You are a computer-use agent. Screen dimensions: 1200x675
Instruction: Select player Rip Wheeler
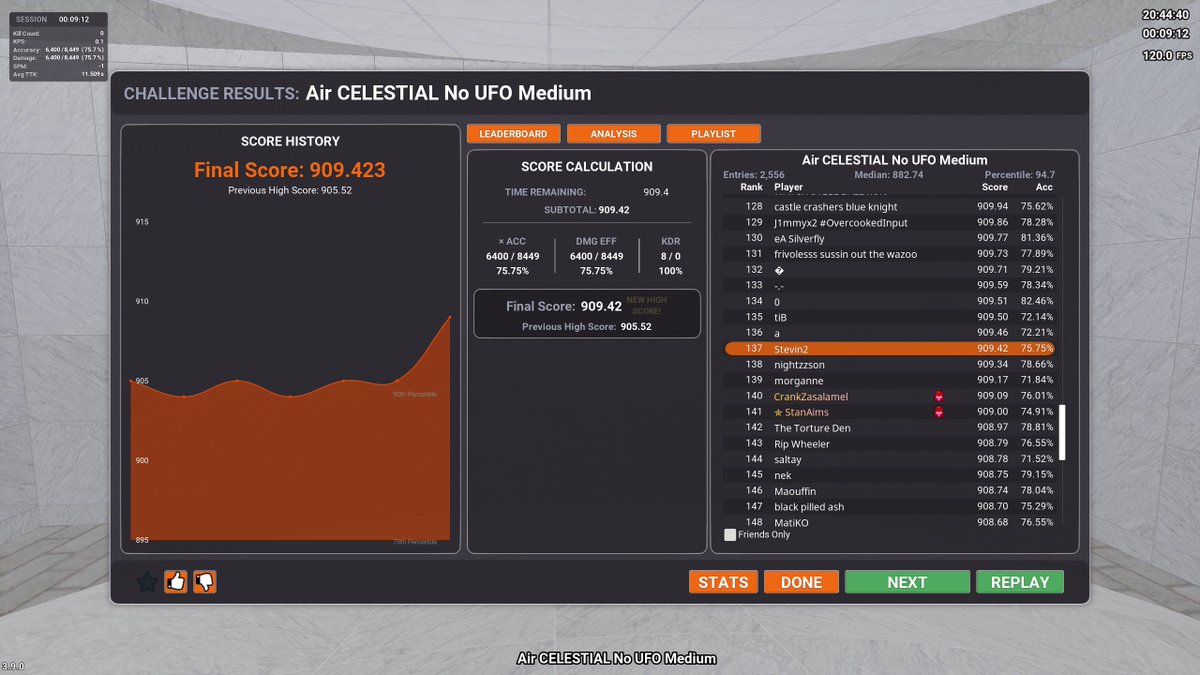[x=802, y=444]
